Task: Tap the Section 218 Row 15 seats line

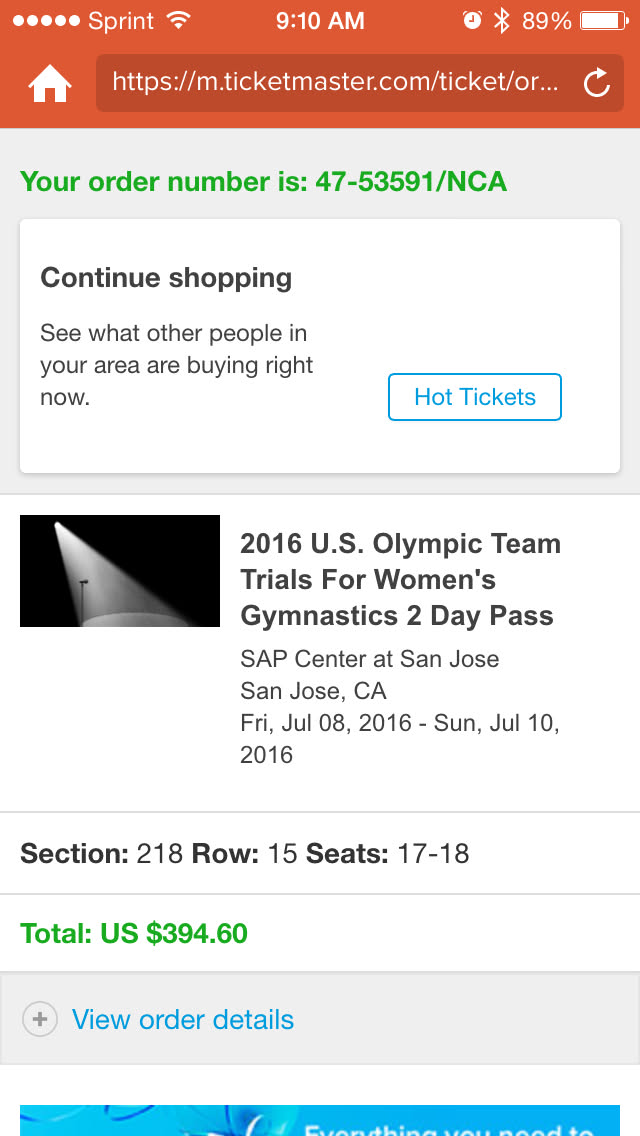Action: (245, 853)
